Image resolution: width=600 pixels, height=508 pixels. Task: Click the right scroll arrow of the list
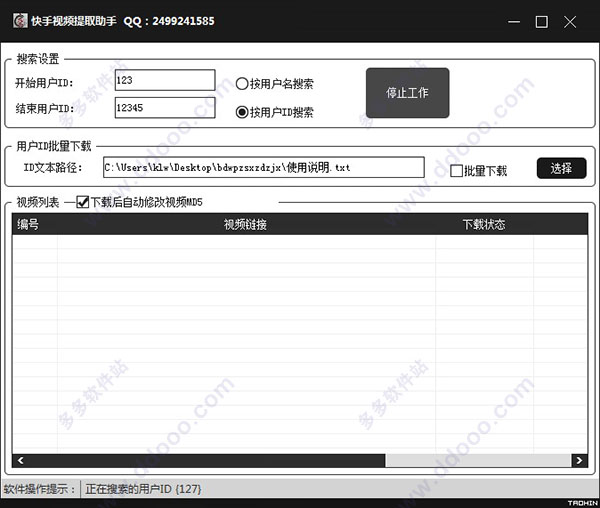(579, 461)
